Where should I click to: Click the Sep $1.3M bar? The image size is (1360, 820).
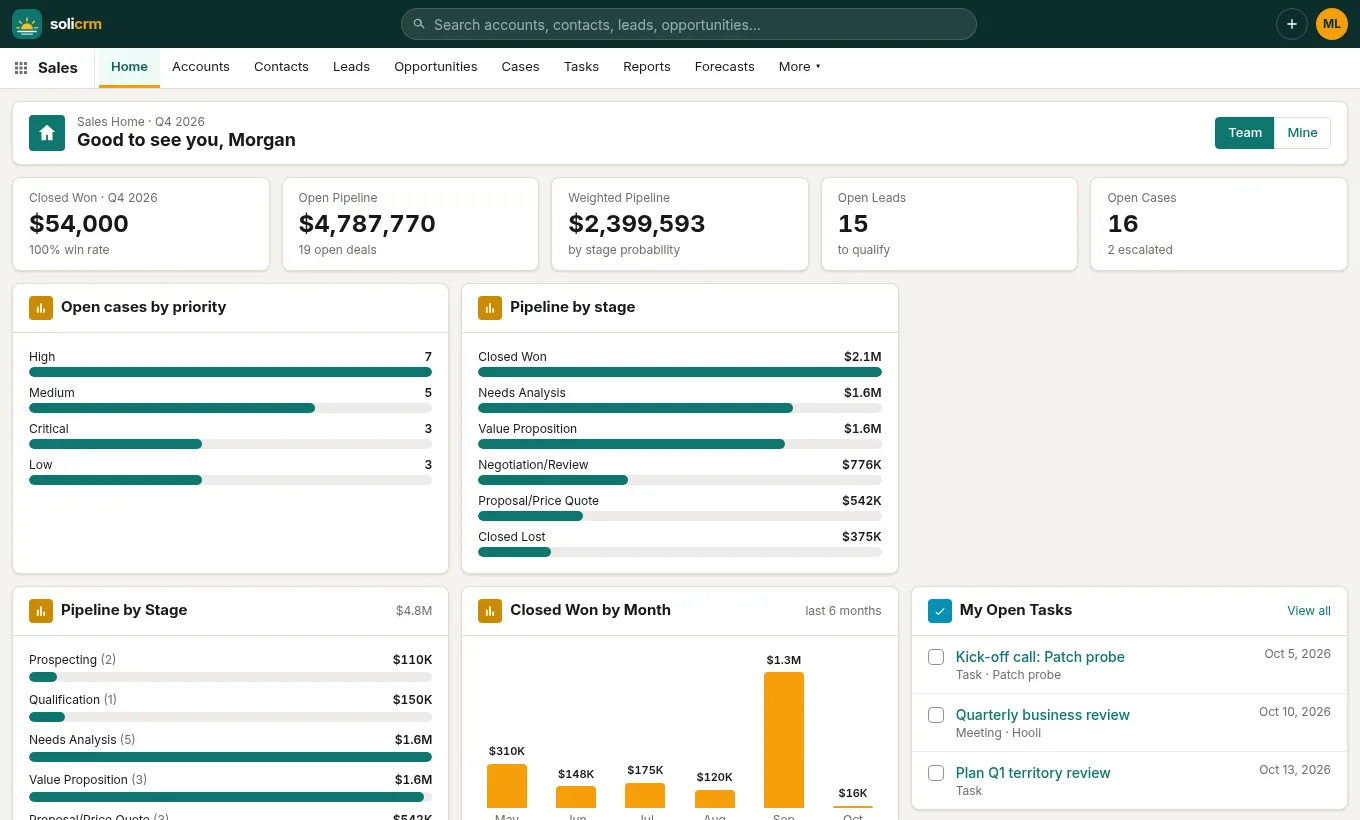click(784, 740)
